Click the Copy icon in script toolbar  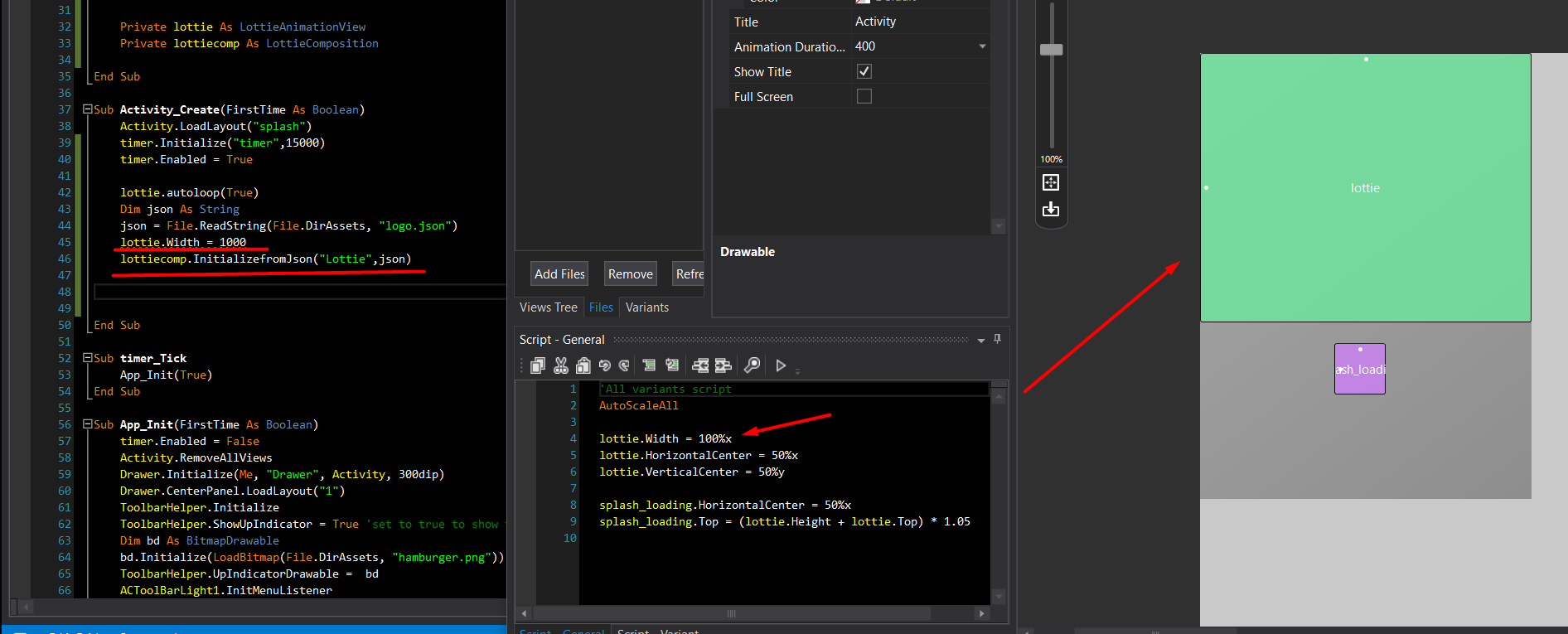pyautogui.click(x=538, y=365)
